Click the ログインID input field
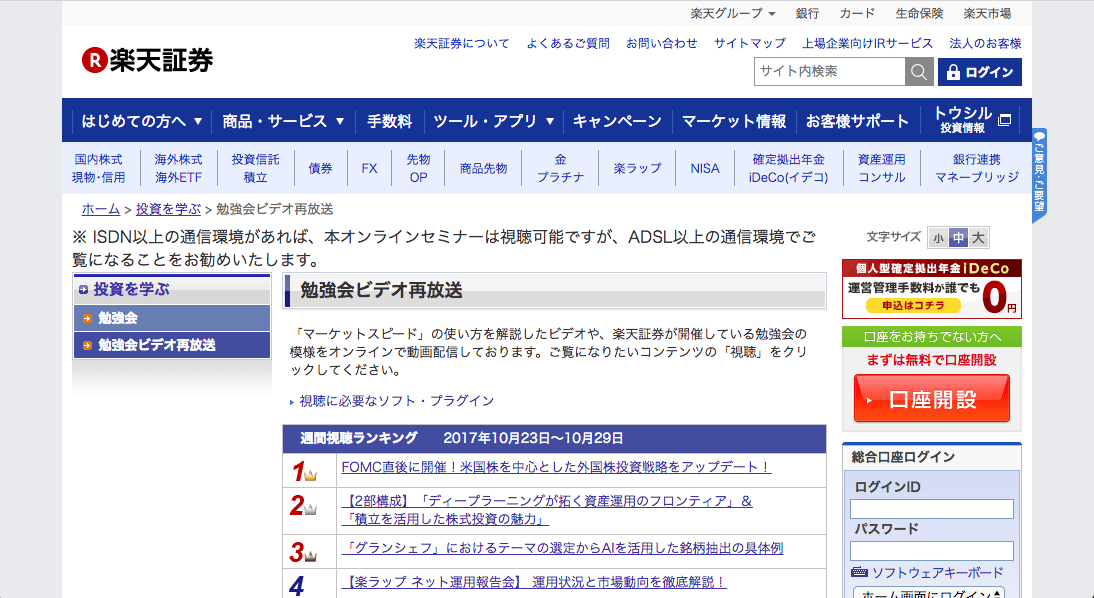Viewport: 1094px width, 598px height. (x=931, y=509)
